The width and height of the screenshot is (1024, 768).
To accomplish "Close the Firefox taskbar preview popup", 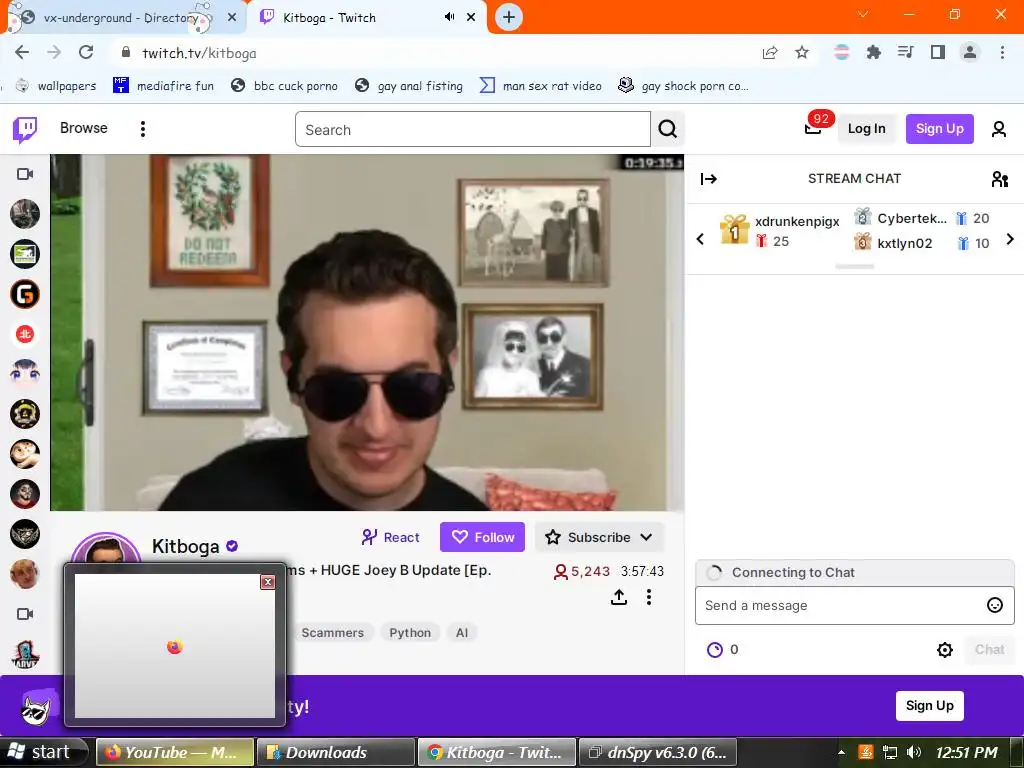I will (267, 582).
